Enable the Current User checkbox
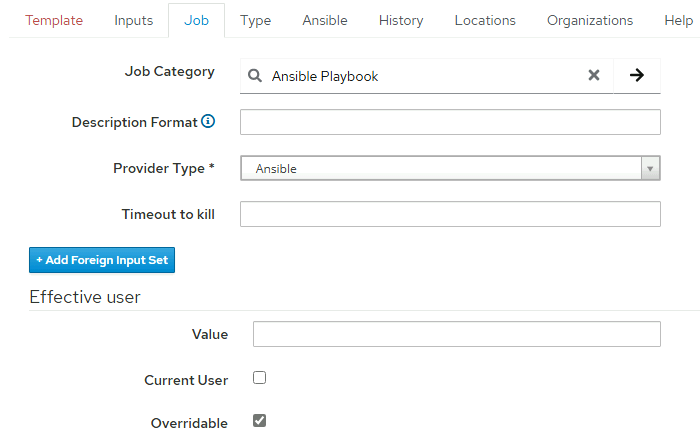The height and width of the screenshot is (433, 700). [x=259, y=378]
